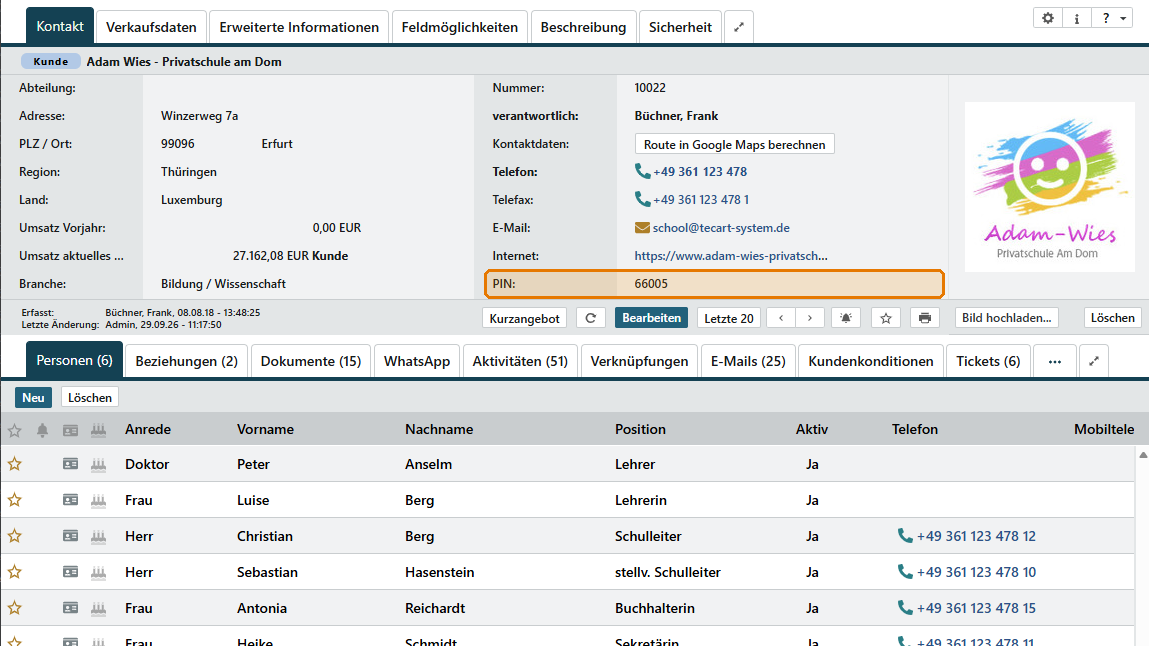Open the Tickets (6) tab
Image resolution: width=1149 pixels, height=646 pixels.
pyautogui.click(x=988, y=361)
